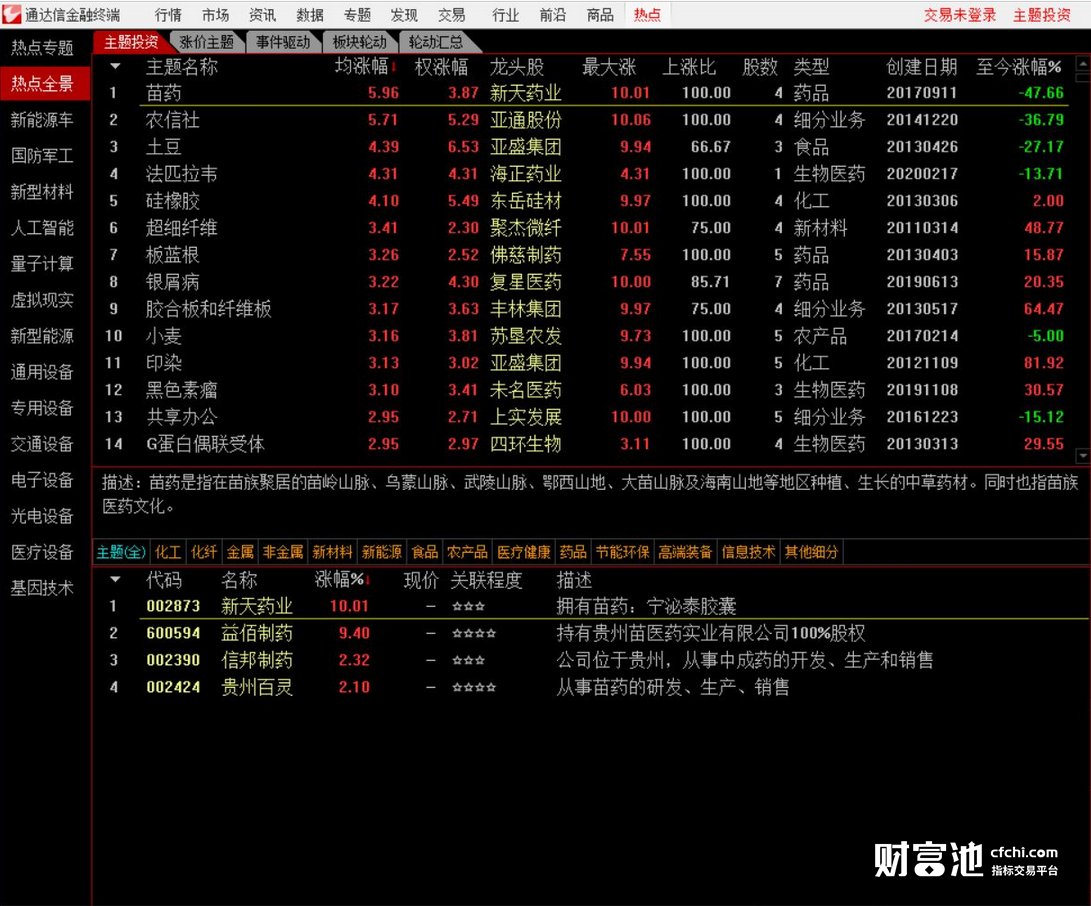Screen dimensions: 1091x906
Task: Sort stocks by 涨幅% column header
Action: (342, 580)
